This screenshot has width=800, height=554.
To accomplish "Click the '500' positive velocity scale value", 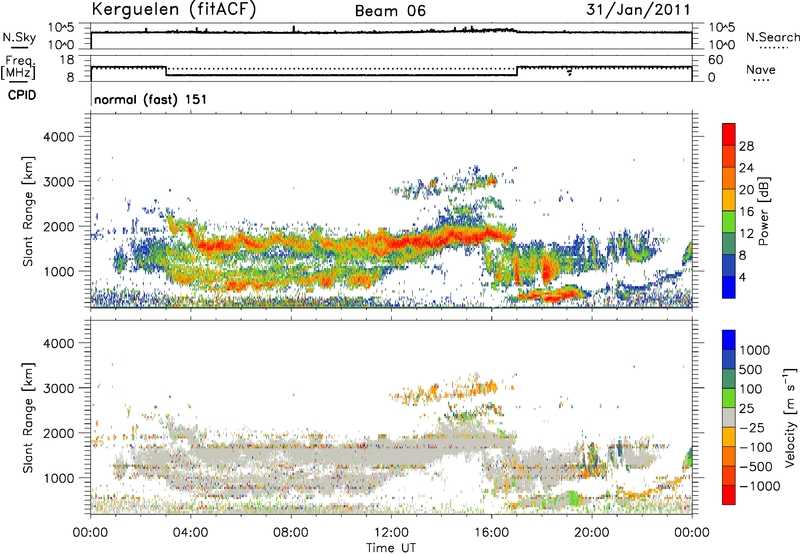I will pos(753,370).
